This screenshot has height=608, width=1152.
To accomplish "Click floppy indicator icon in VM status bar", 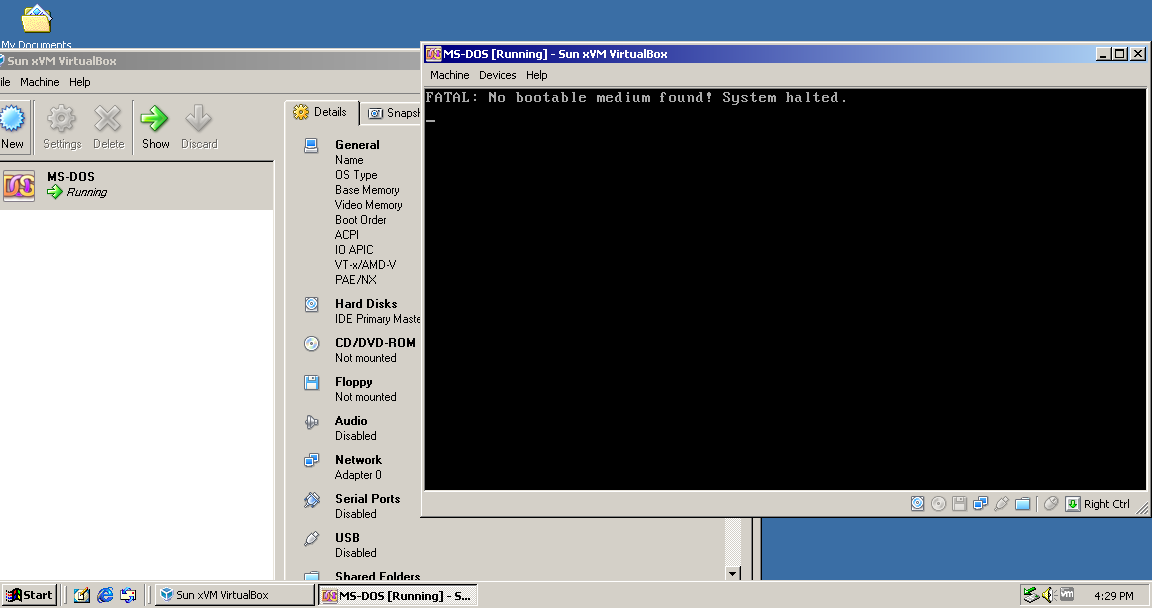I will pyautogui.click(x=959, y=504).
